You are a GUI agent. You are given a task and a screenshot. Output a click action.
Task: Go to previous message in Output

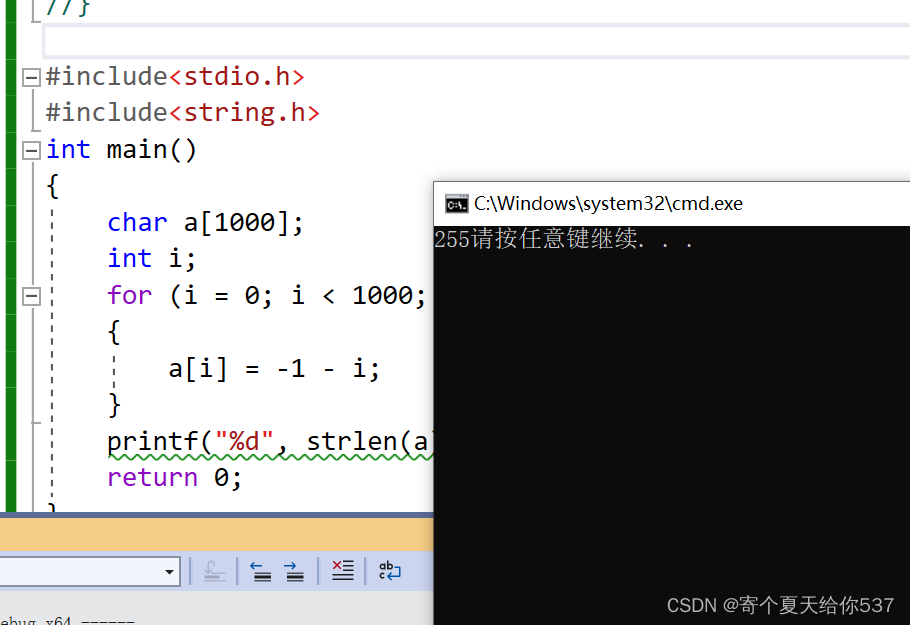coord(261,572)
